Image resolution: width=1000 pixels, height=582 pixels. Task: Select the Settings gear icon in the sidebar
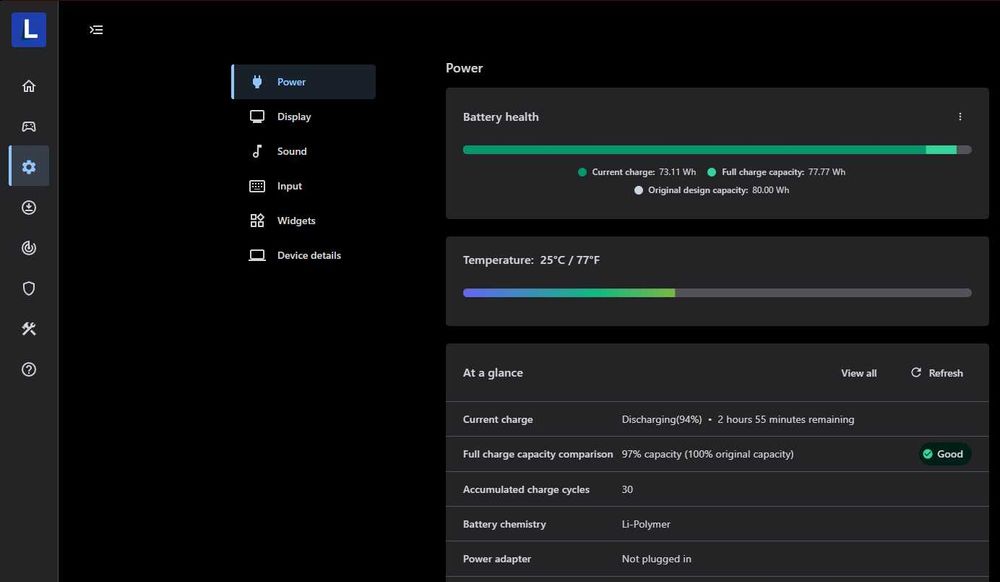pyautogui.click(x=29, y=166)
